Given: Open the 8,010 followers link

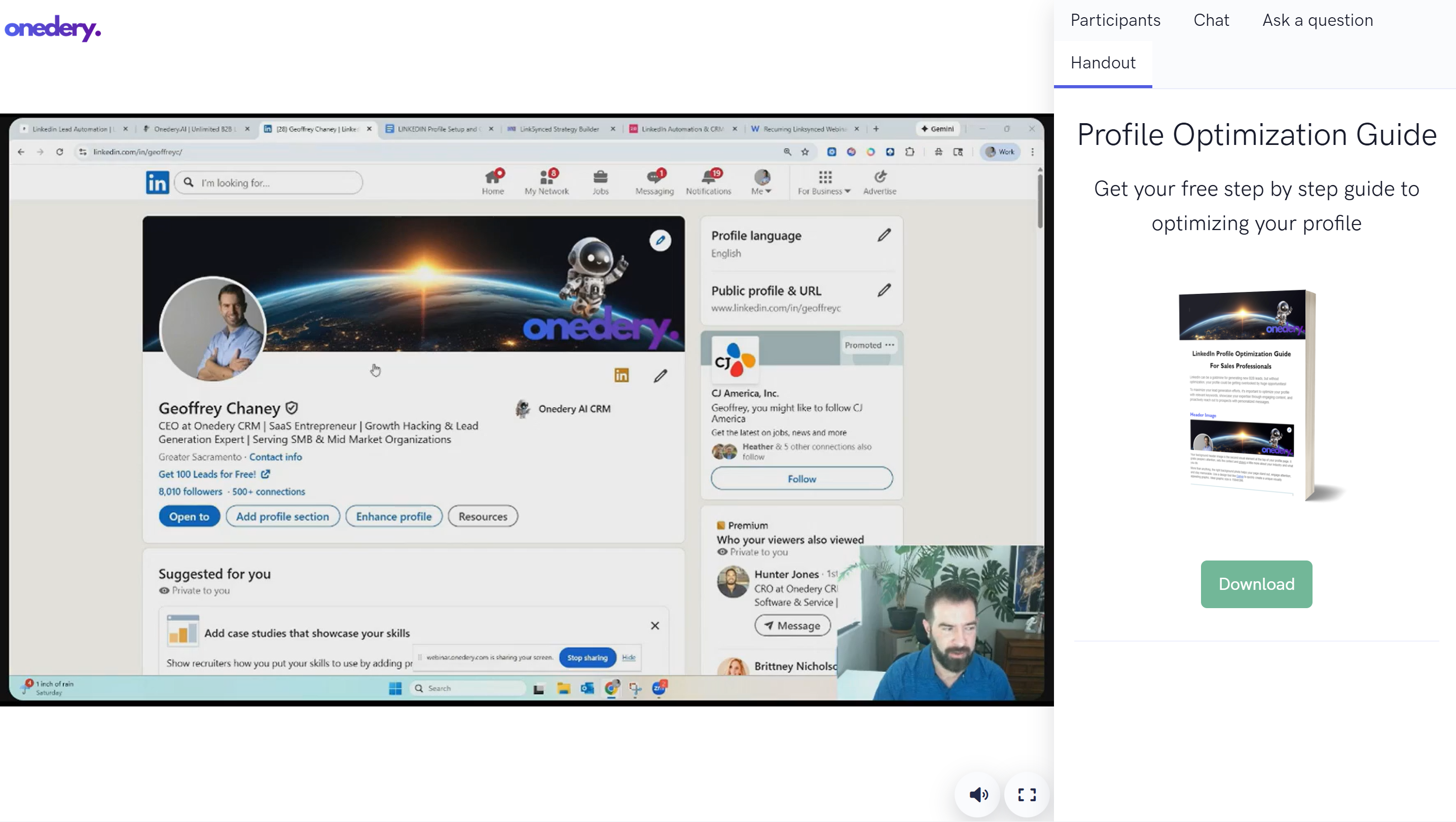Looking at the screenshot, I should [190, 492].
